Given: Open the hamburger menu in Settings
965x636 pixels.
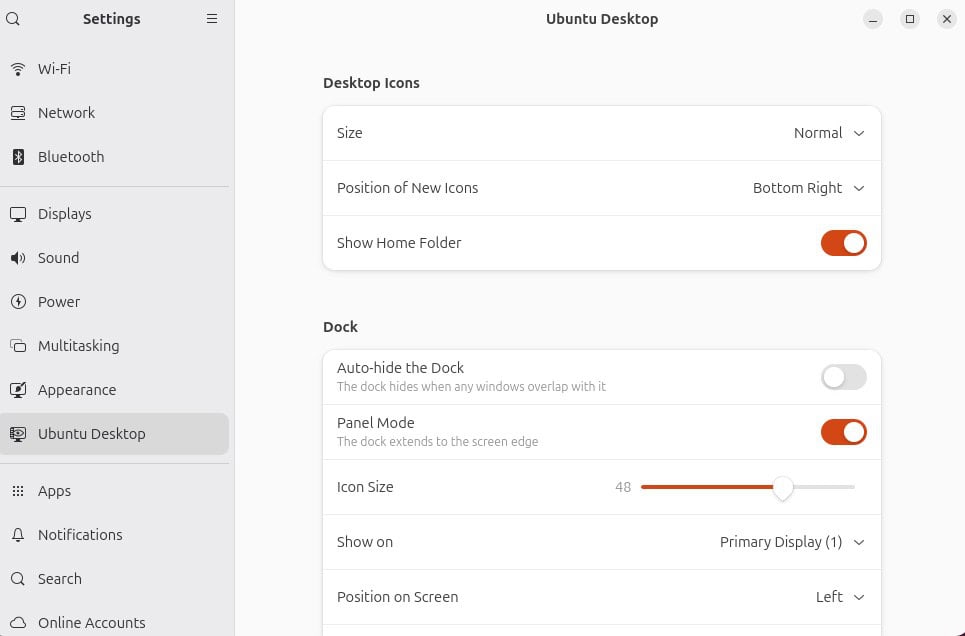Looking at the screenshot, I should 212,18.
